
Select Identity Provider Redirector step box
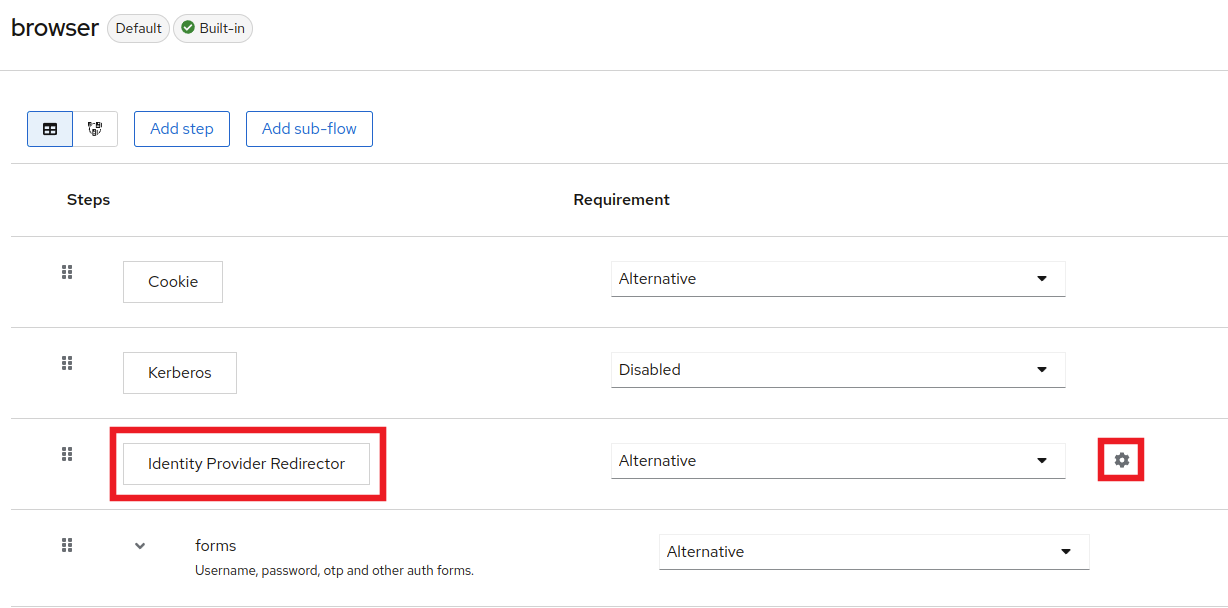coord(246,464)
